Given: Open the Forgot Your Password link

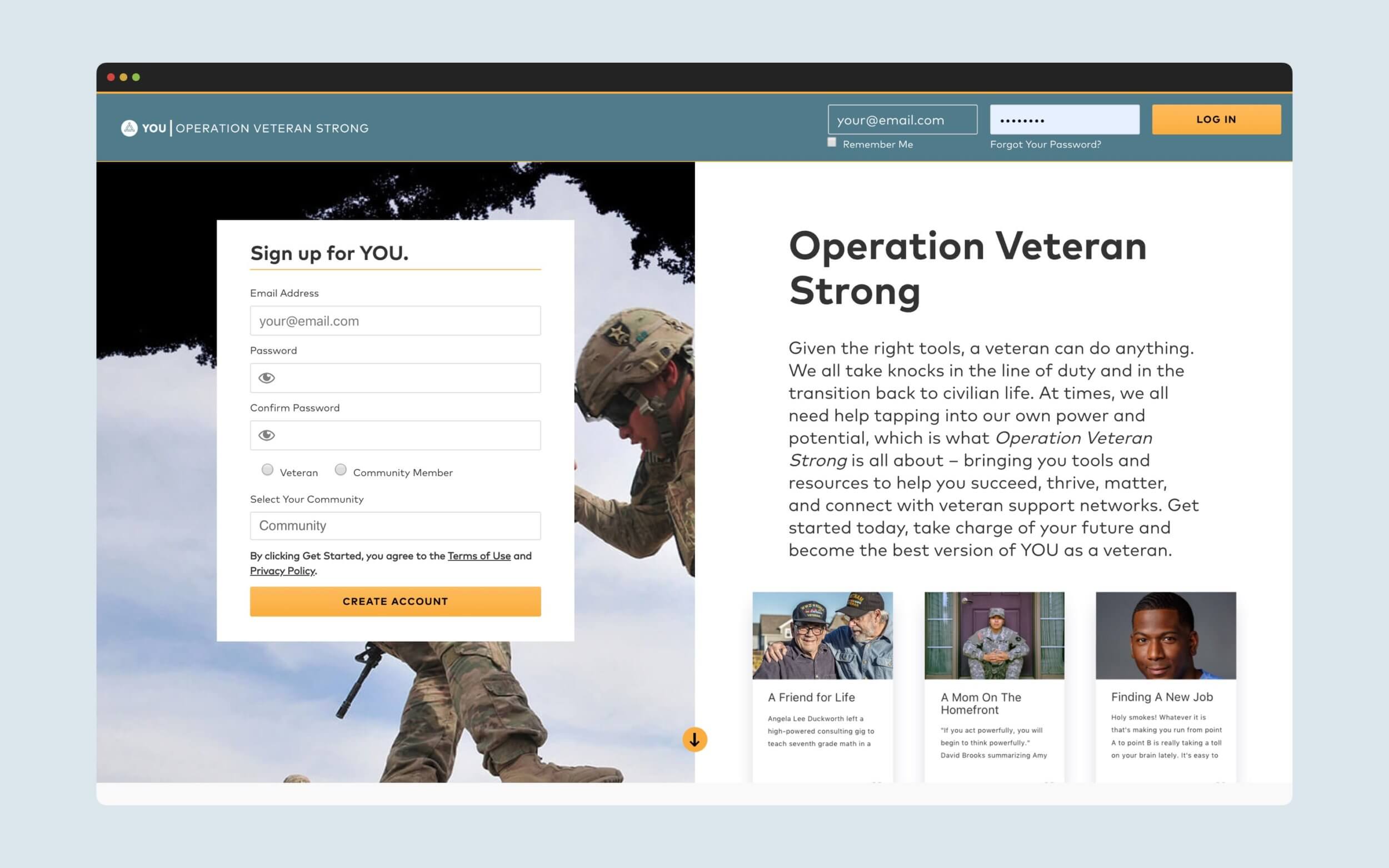Looking at the screenshot, I should coord(1045,144).
